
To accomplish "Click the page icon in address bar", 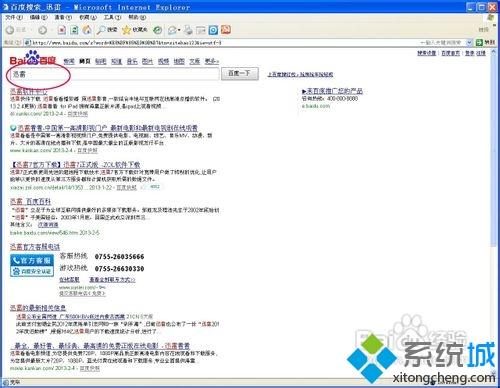I will (x=28, y=43).
